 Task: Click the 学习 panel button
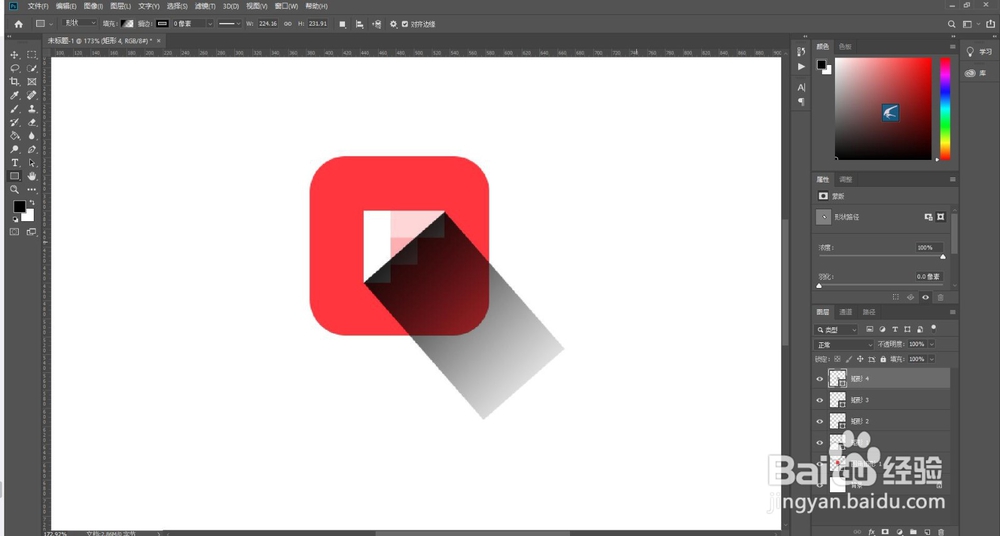click(x=980, y=52)
